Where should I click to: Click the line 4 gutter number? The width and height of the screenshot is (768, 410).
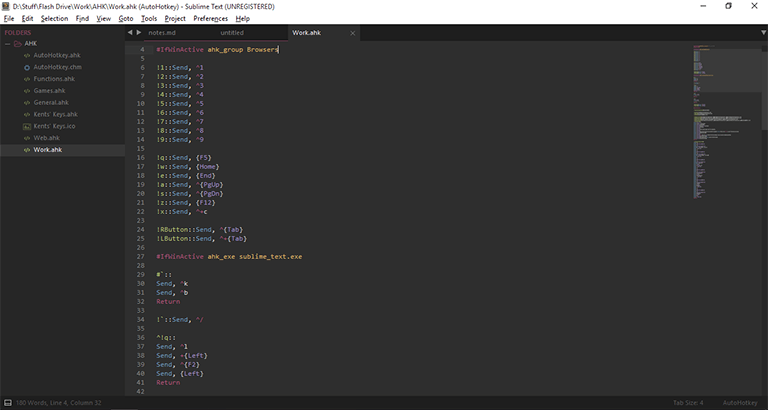click(x=143, y=49)
